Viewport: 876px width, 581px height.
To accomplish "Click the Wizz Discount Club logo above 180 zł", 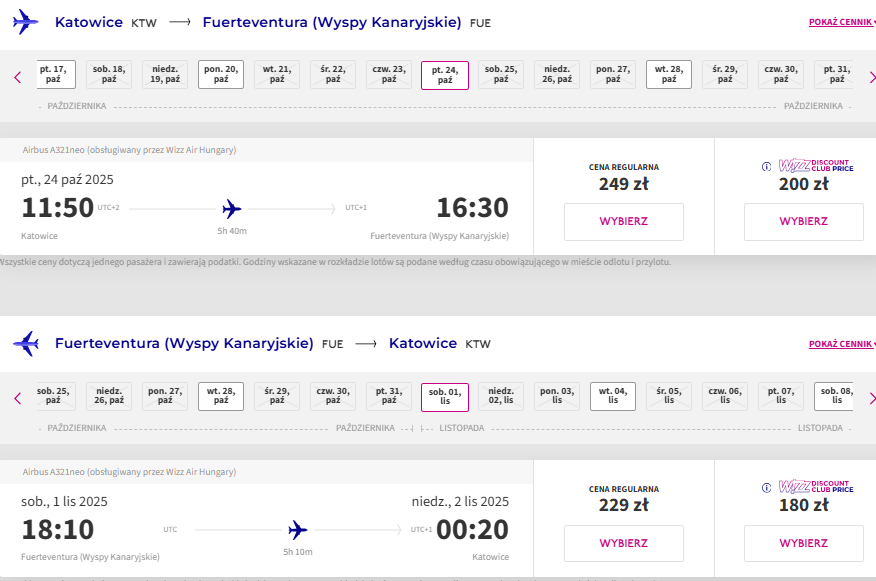I will (x=816, y=487).
